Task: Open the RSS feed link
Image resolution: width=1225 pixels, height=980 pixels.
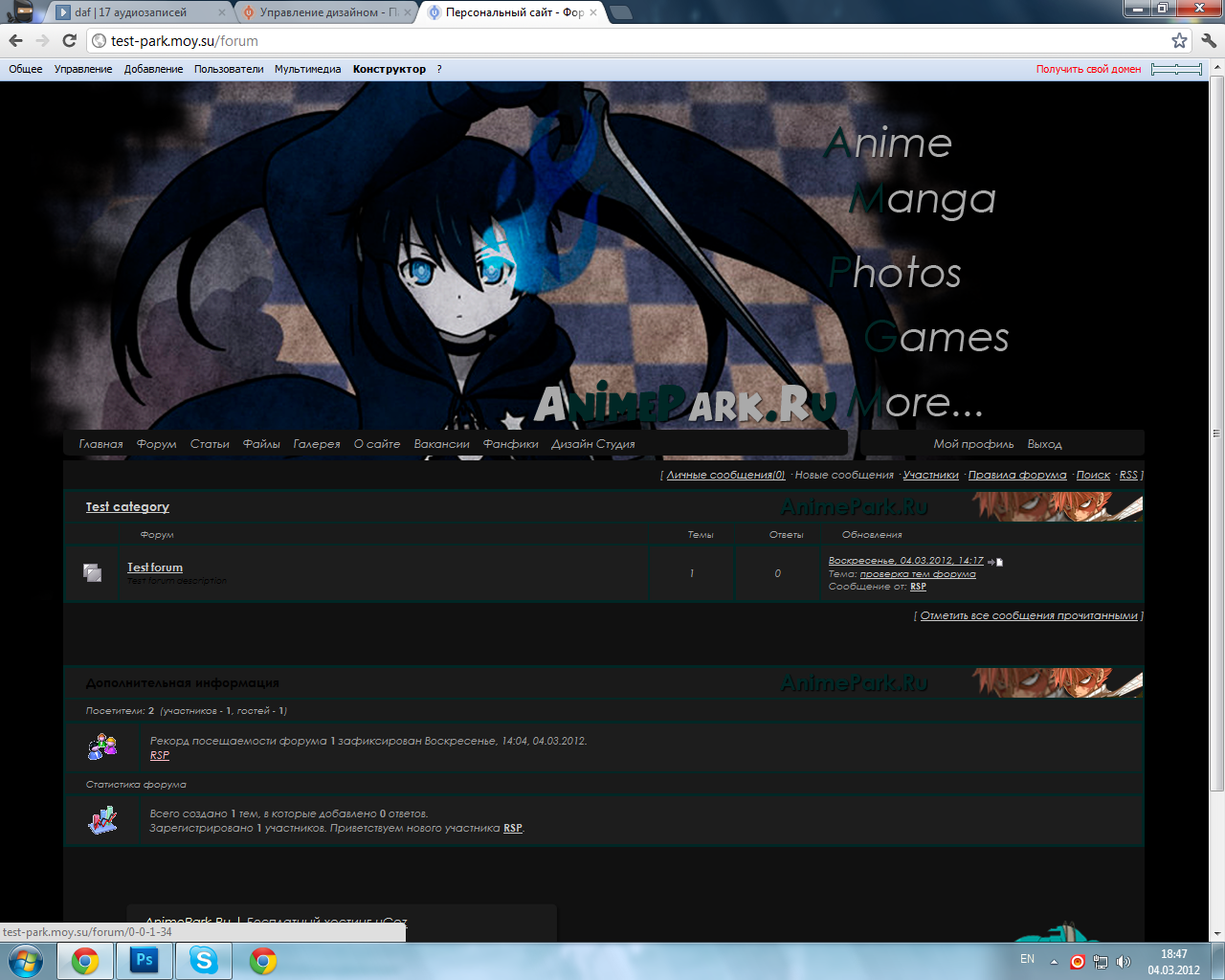Action: tap(1129, 475)
